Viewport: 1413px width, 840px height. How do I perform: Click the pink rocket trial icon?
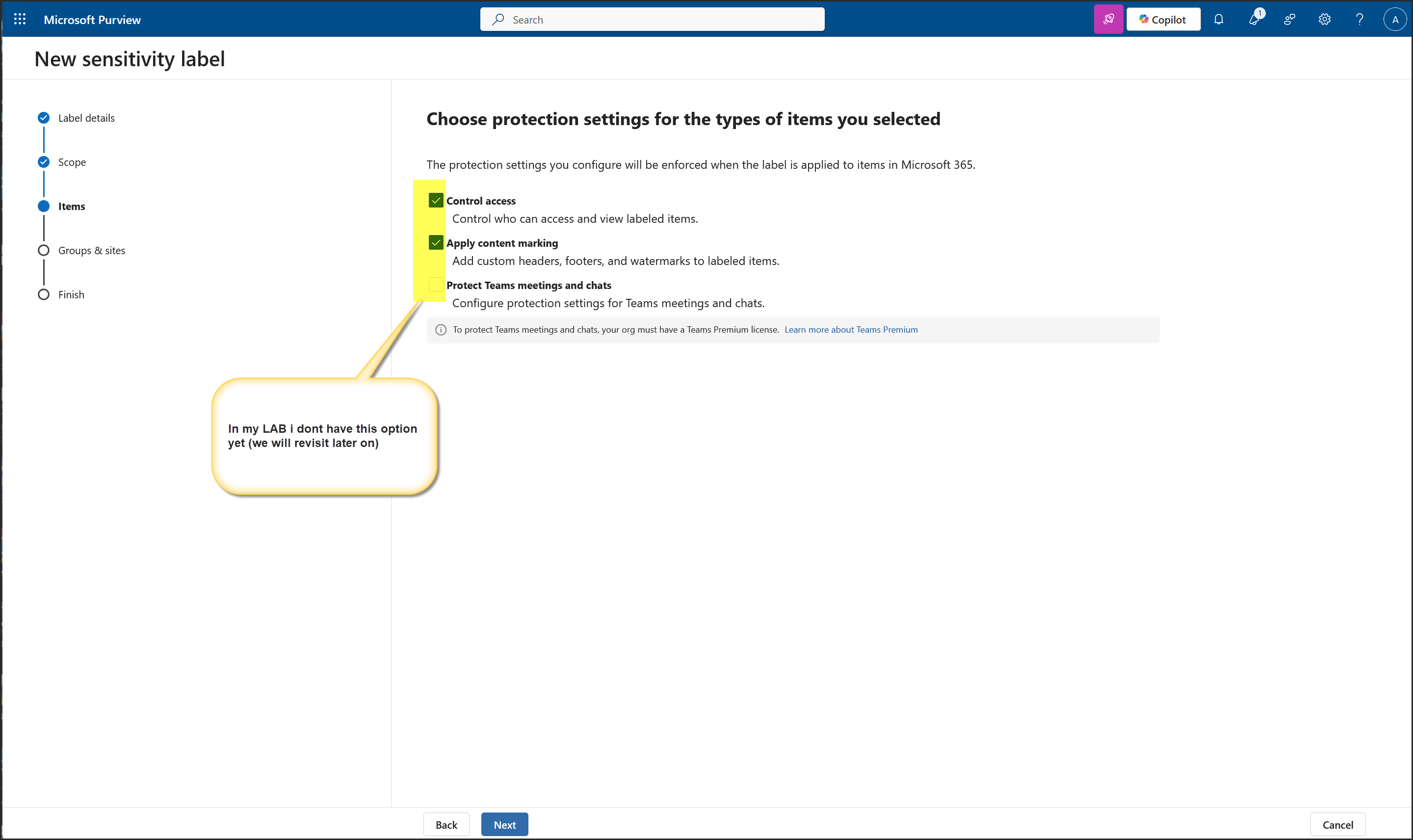coord(1108,19)
